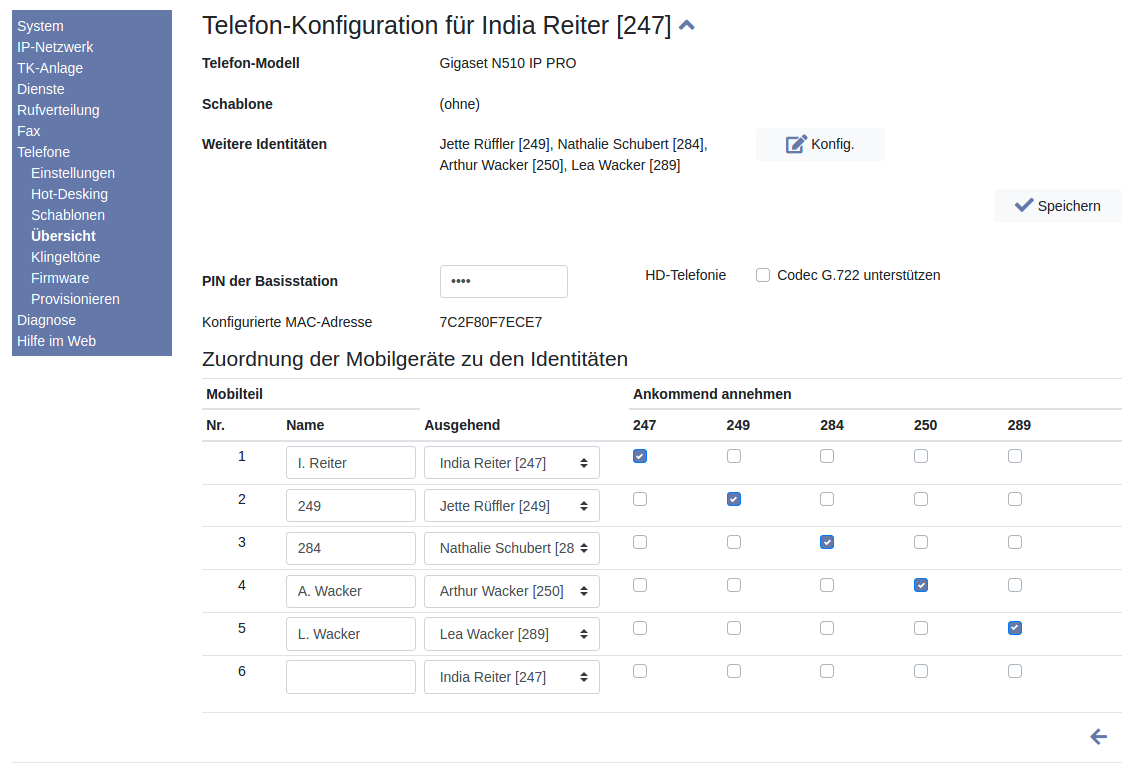Enable Codec G.722 unterstützen checkbox
The width and height of the screenshot is (1137, 772).
click(x=763, y=275)
